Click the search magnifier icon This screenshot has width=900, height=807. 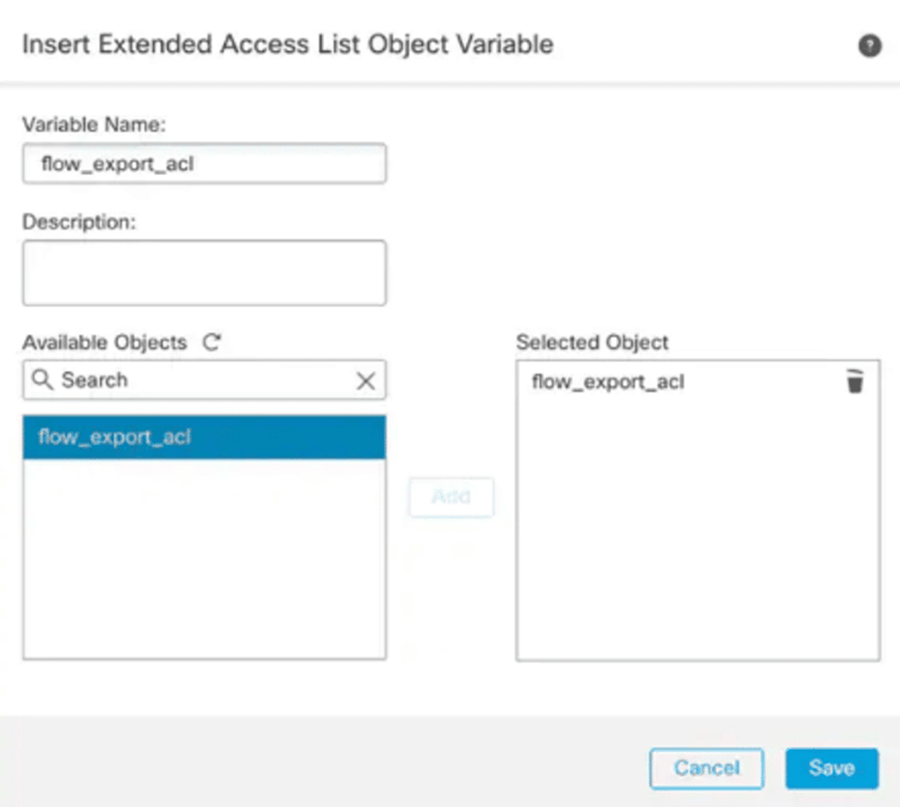pyautogui.click(x=42, y=379)
